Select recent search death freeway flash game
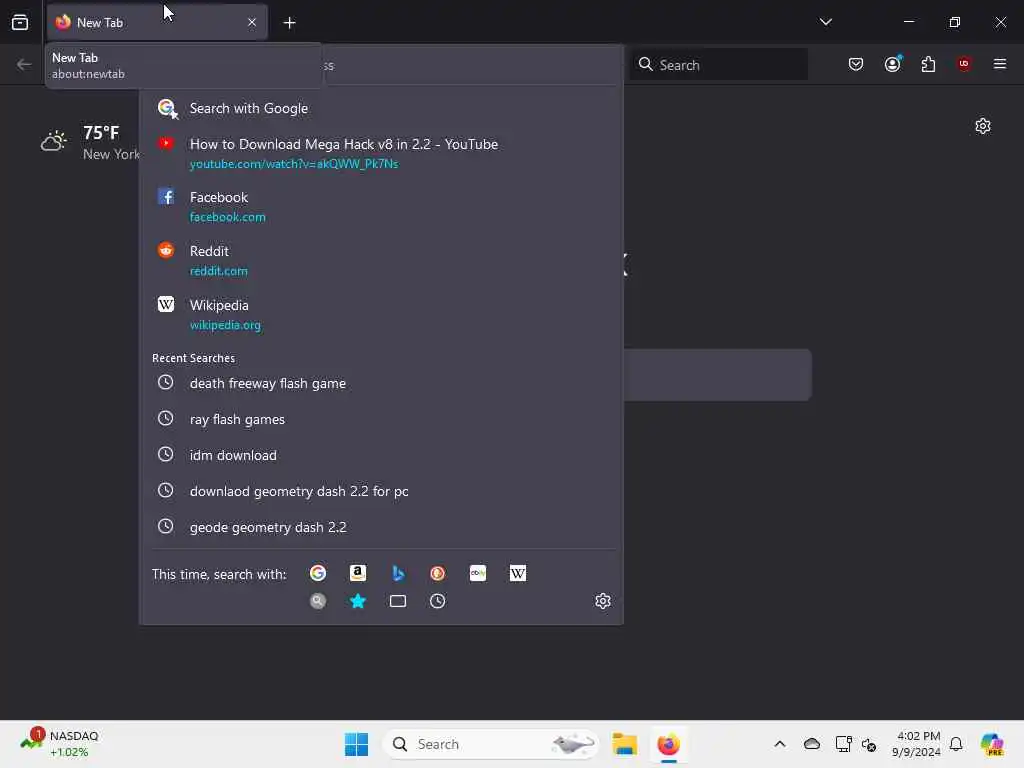1024x768 pixels. pos(381,383)
